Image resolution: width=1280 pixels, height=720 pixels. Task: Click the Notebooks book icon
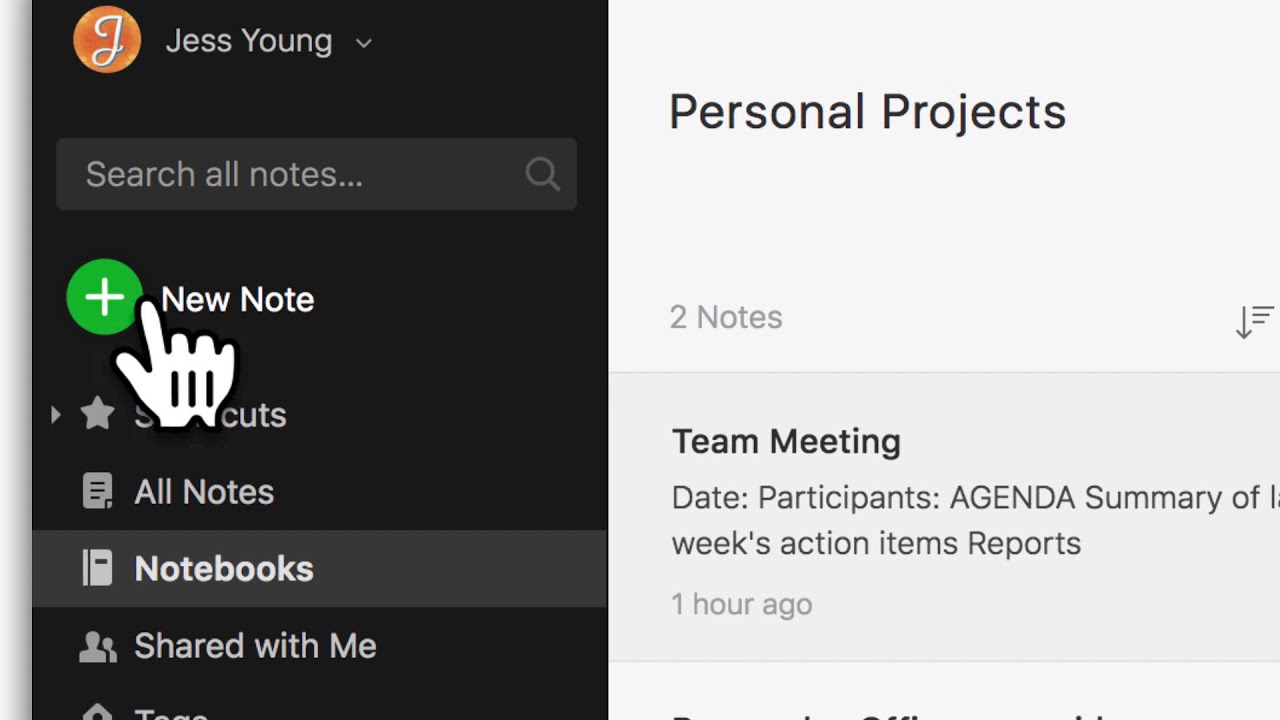[97, 568]
